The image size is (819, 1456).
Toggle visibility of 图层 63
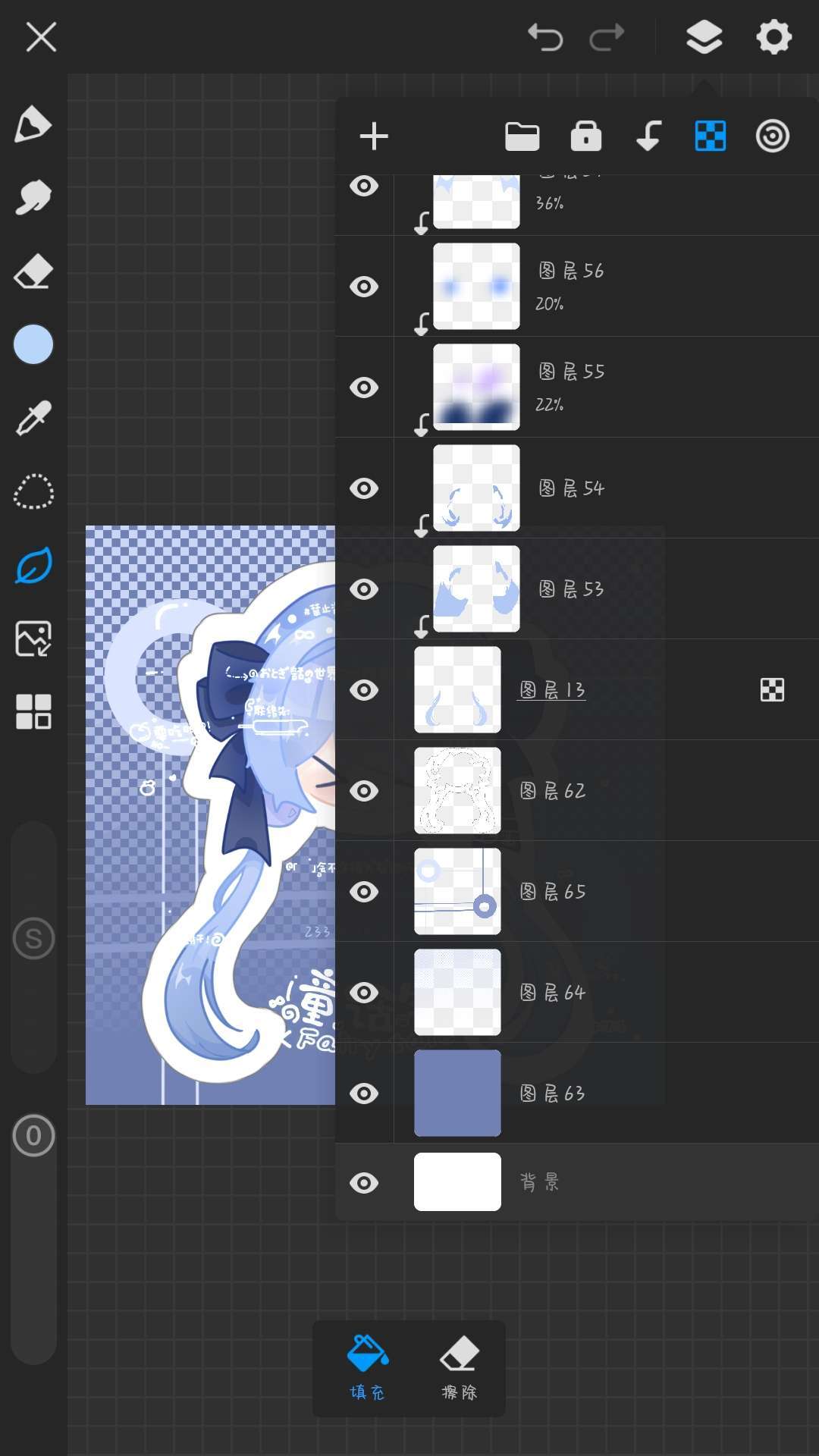[364, 1094]
